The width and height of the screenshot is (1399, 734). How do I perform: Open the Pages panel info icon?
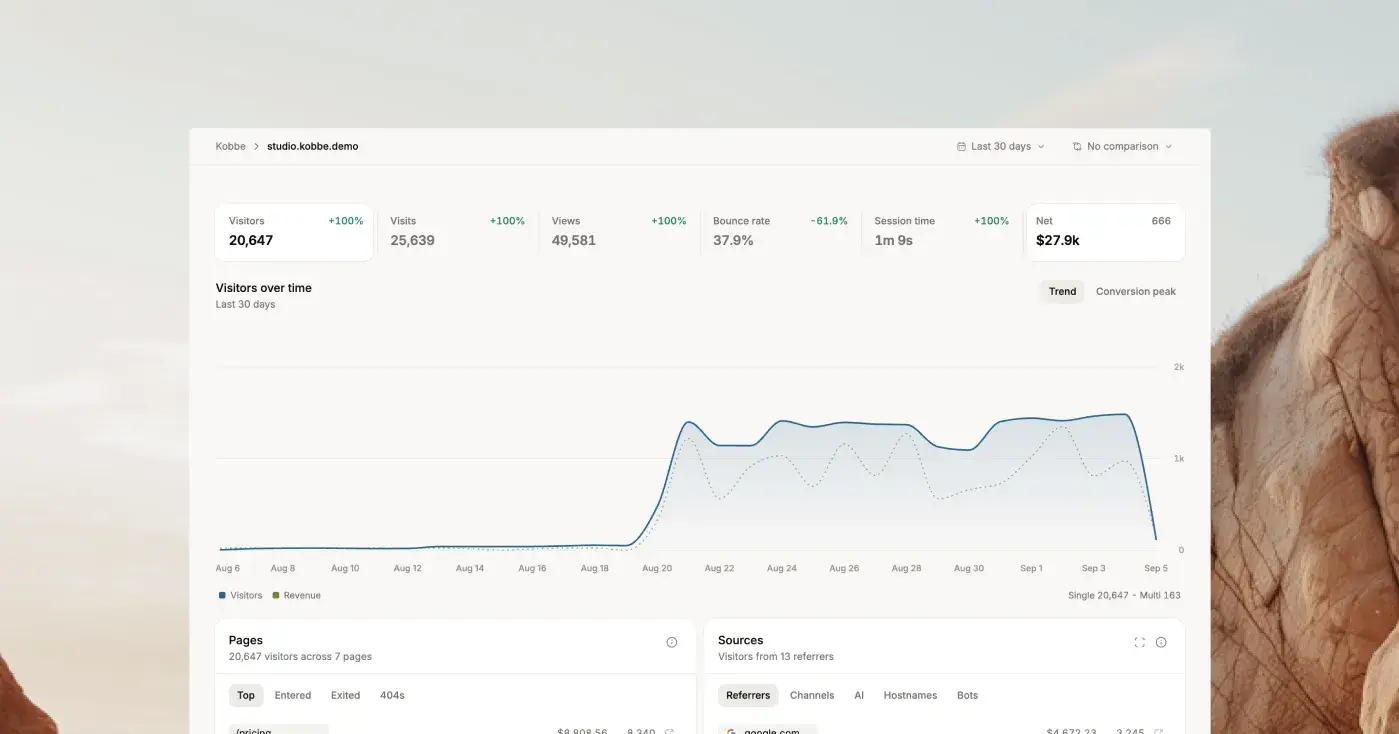(672, 642)
